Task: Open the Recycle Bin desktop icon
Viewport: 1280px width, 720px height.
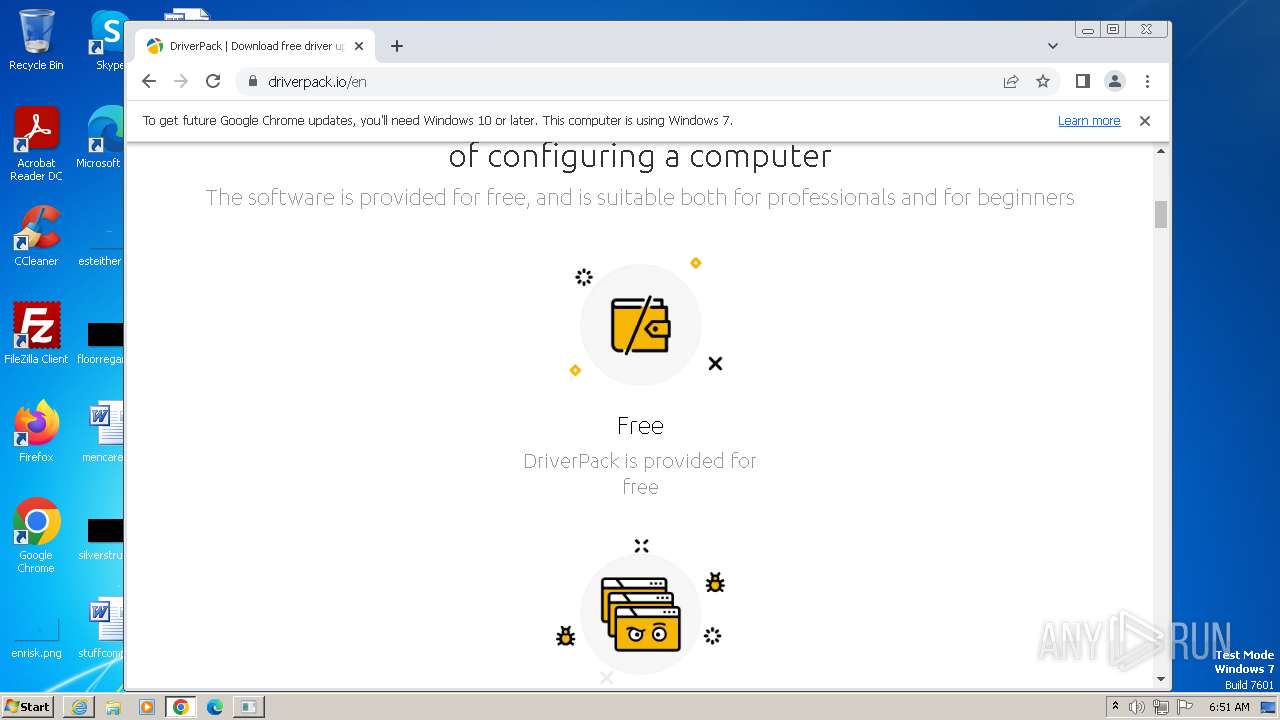Action: 36,40
